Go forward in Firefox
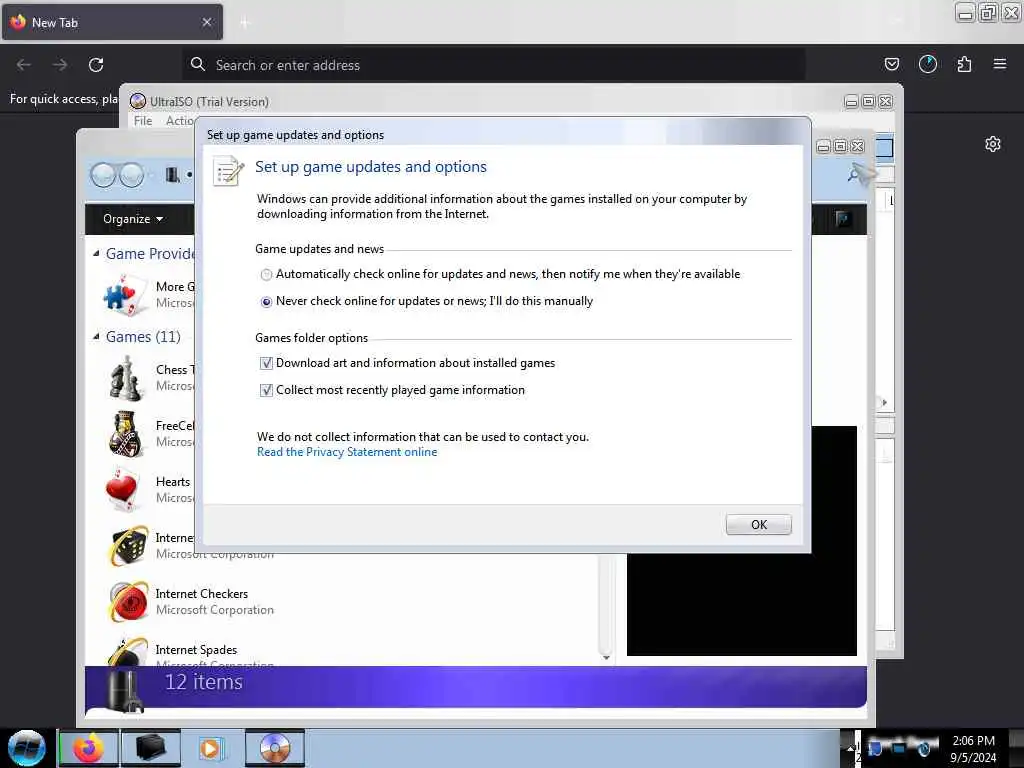 pos(60,65)
